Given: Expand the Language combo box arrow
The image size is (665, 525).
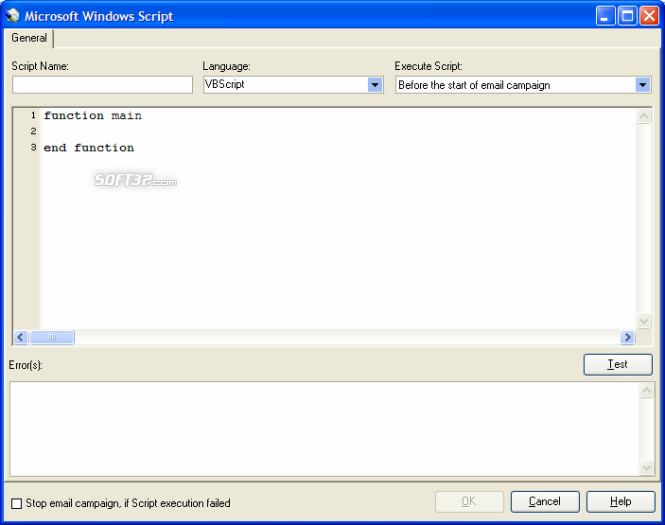Looking at the screenshot, I should (x=375, y=85).
